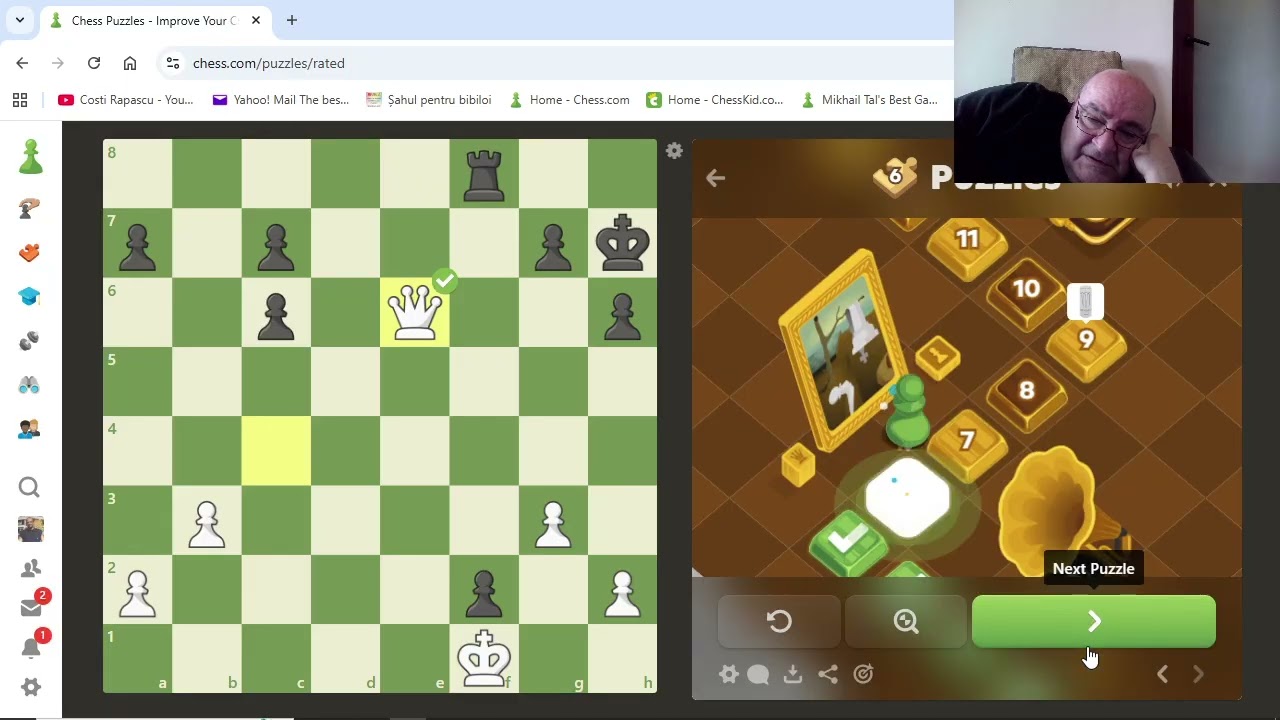Click the browser back button
1280x720 pixels.
pos(22,63)
